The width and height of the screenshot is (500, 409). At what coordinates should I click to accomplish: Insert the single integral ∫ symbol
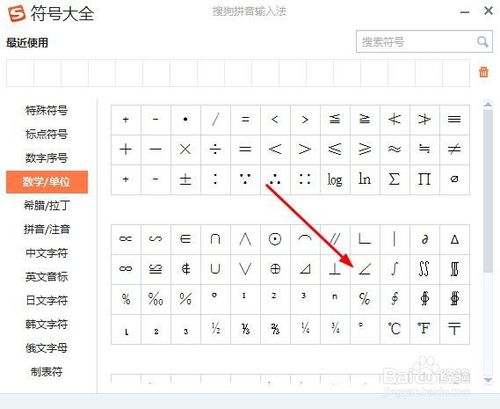(x=395, y=269)
